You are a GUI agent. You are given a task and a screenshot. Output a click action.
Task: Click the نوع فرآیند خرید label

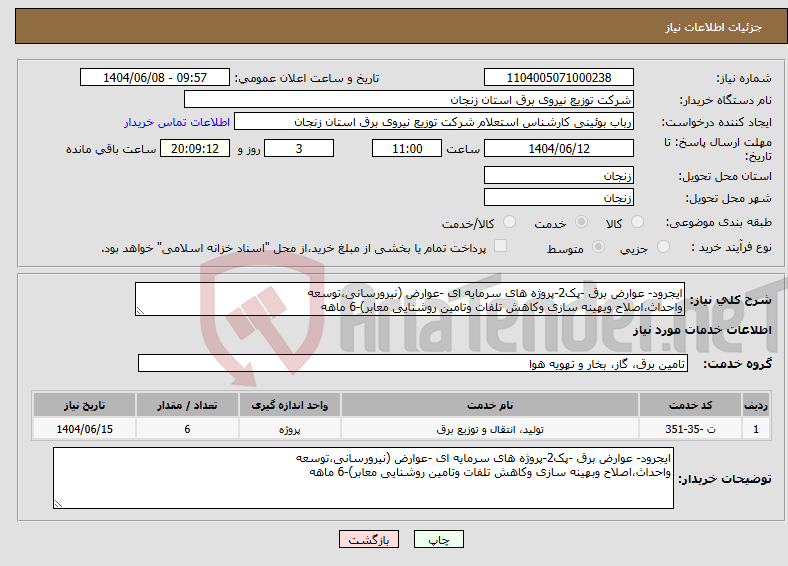click(731, 247)
